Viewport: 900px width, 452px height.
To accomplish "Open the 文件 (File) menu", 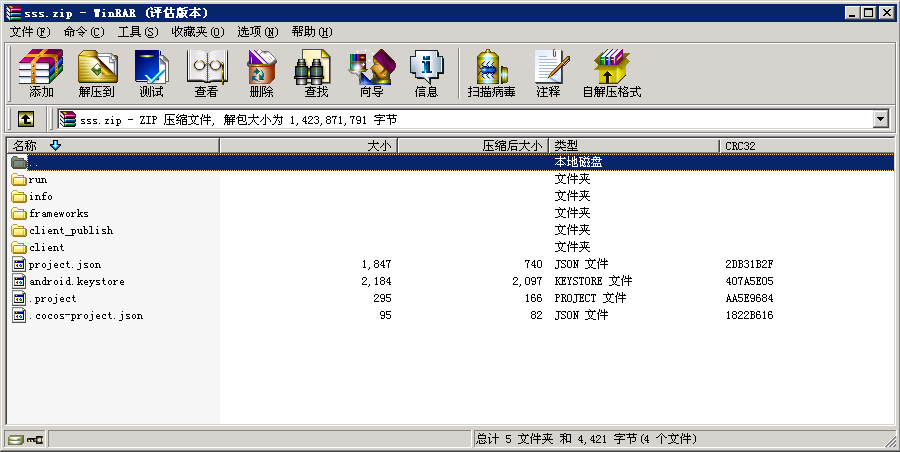I will tap(29, 32).
